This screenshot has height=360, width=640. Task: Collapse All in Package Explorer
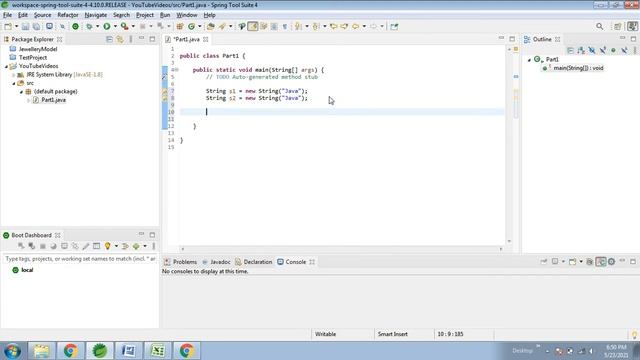109,39
